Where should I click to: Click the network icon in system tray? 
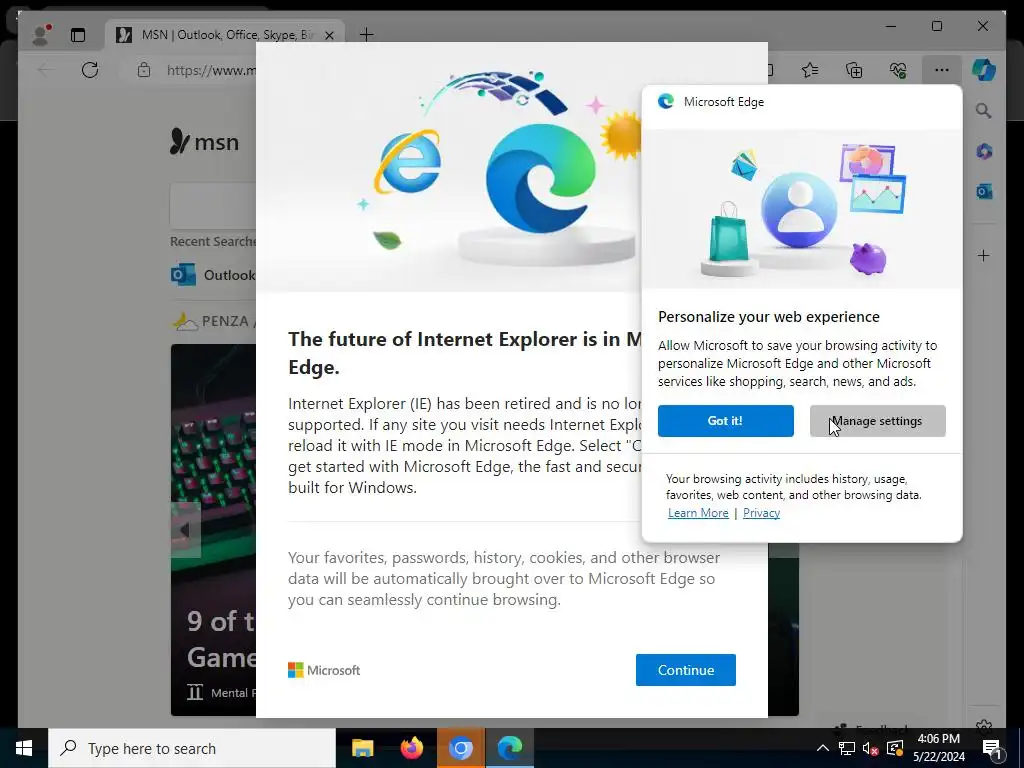click(847, 748)
